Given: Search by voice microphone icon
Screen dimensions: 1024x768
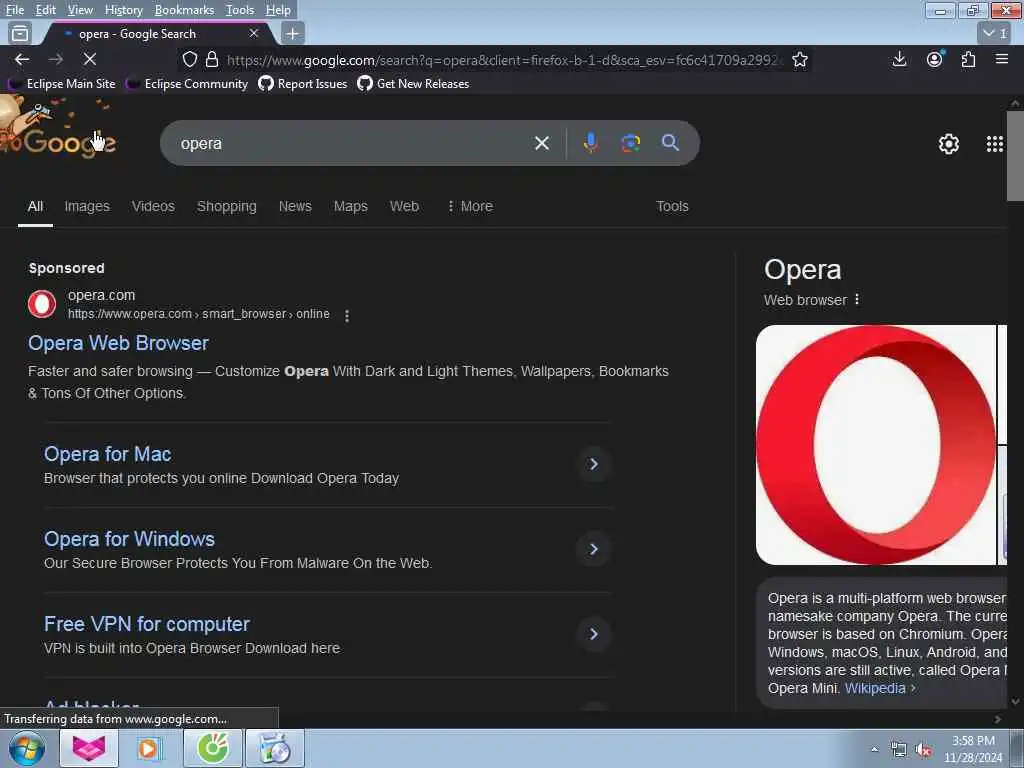Looking at the screenshot, I should (590, 143).
